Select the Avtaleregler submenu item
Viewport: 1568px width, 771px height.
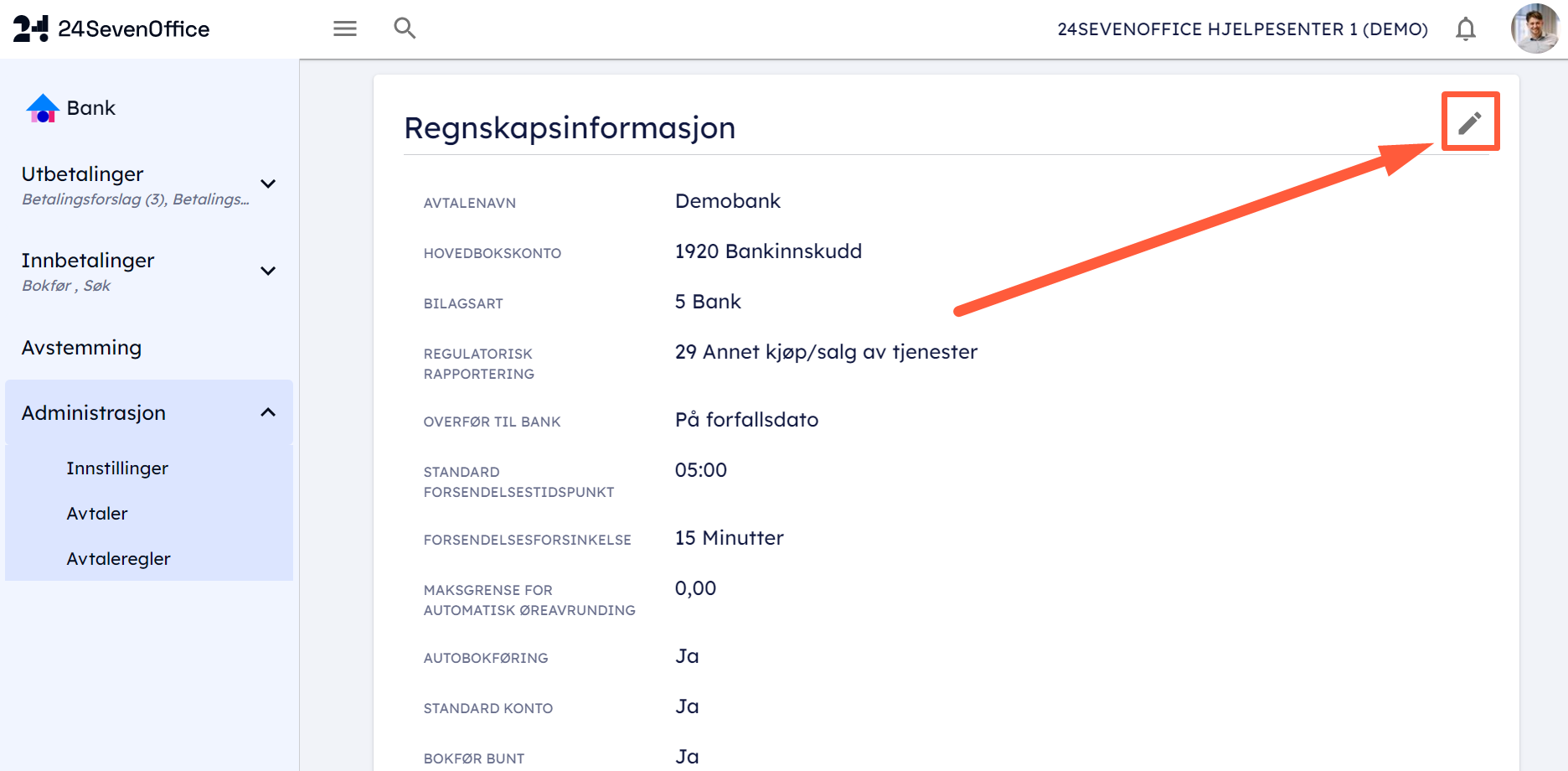(x=118, y=559)
